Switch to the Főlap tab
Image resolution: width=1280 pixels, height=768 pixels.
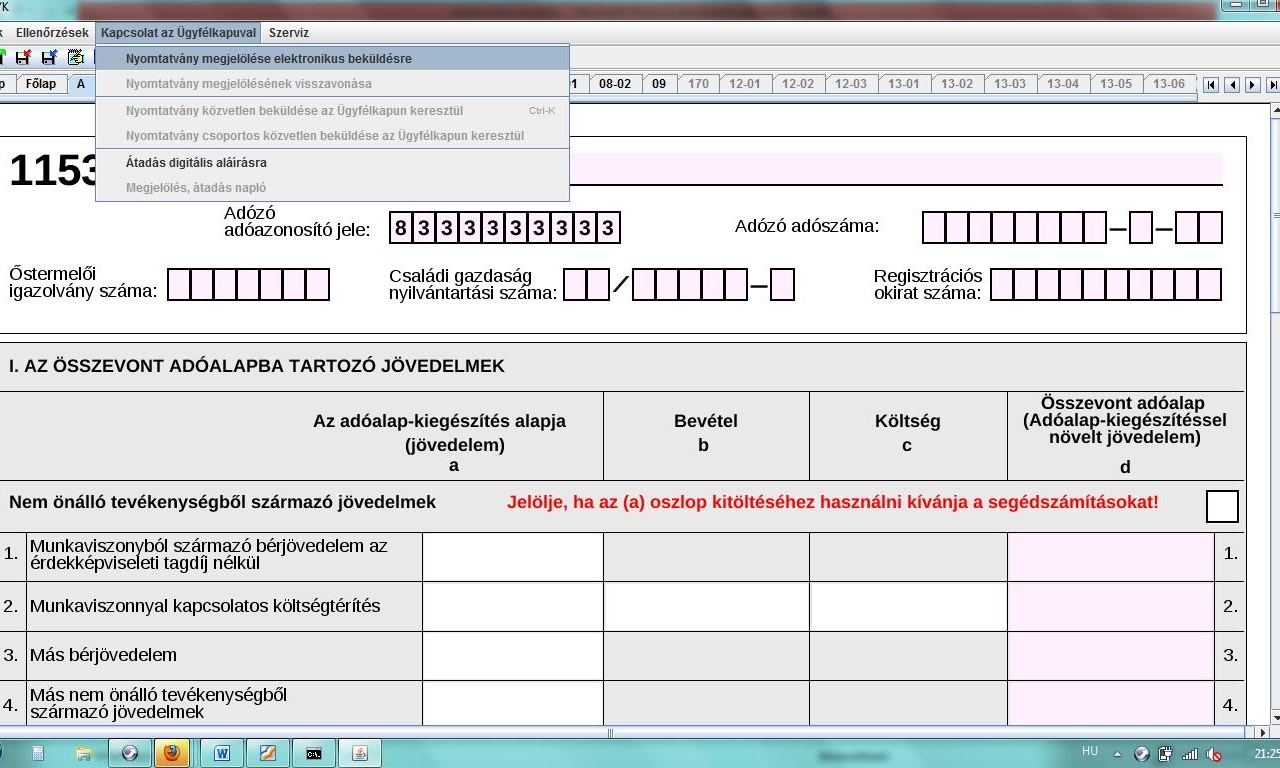(x=41, y=84)
